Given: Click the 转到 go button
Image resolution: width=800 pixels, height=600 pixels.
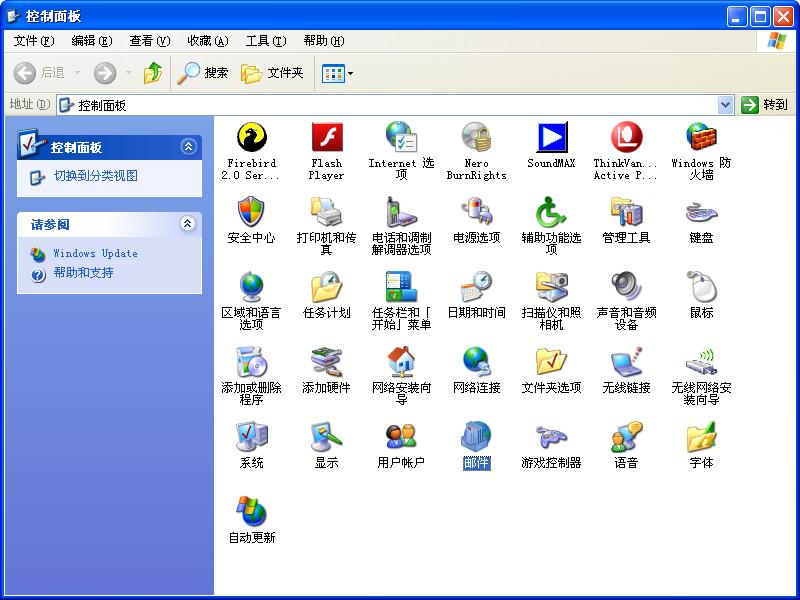Looking at the screenshot, I should click(x=764, y=105).
